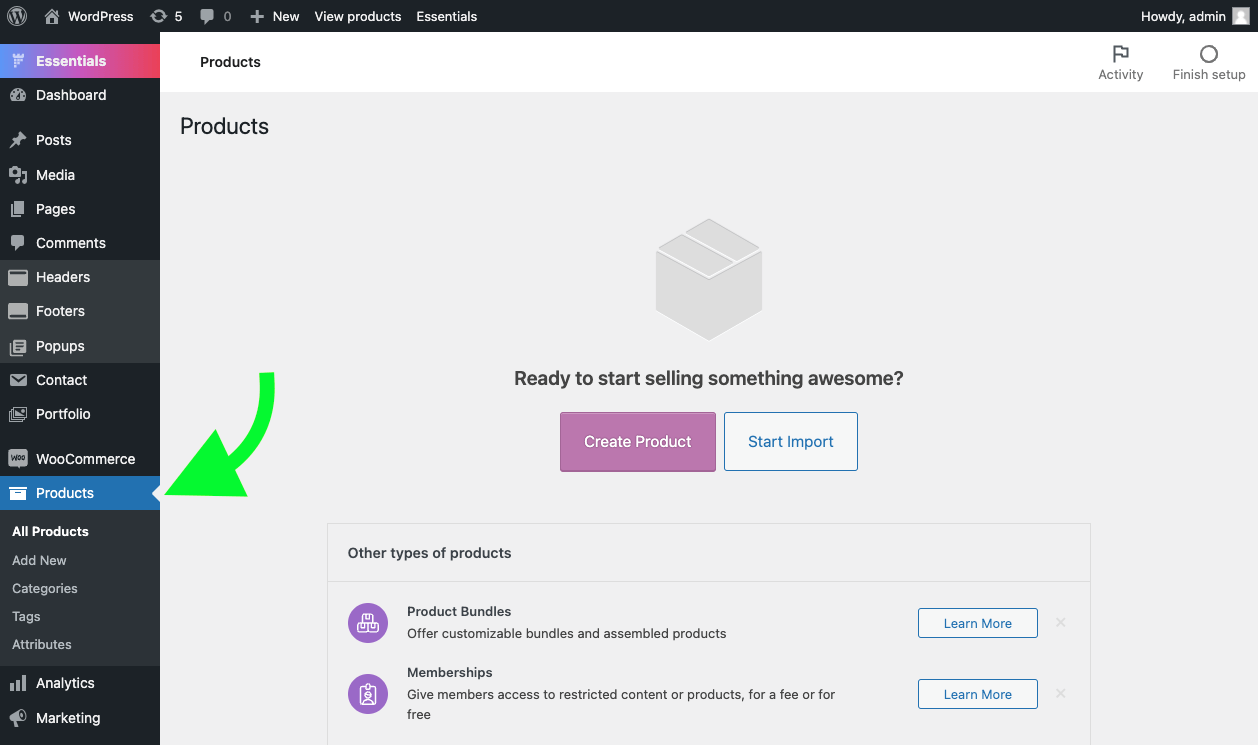Click the Other types of products heading

[x=429, y=552]
